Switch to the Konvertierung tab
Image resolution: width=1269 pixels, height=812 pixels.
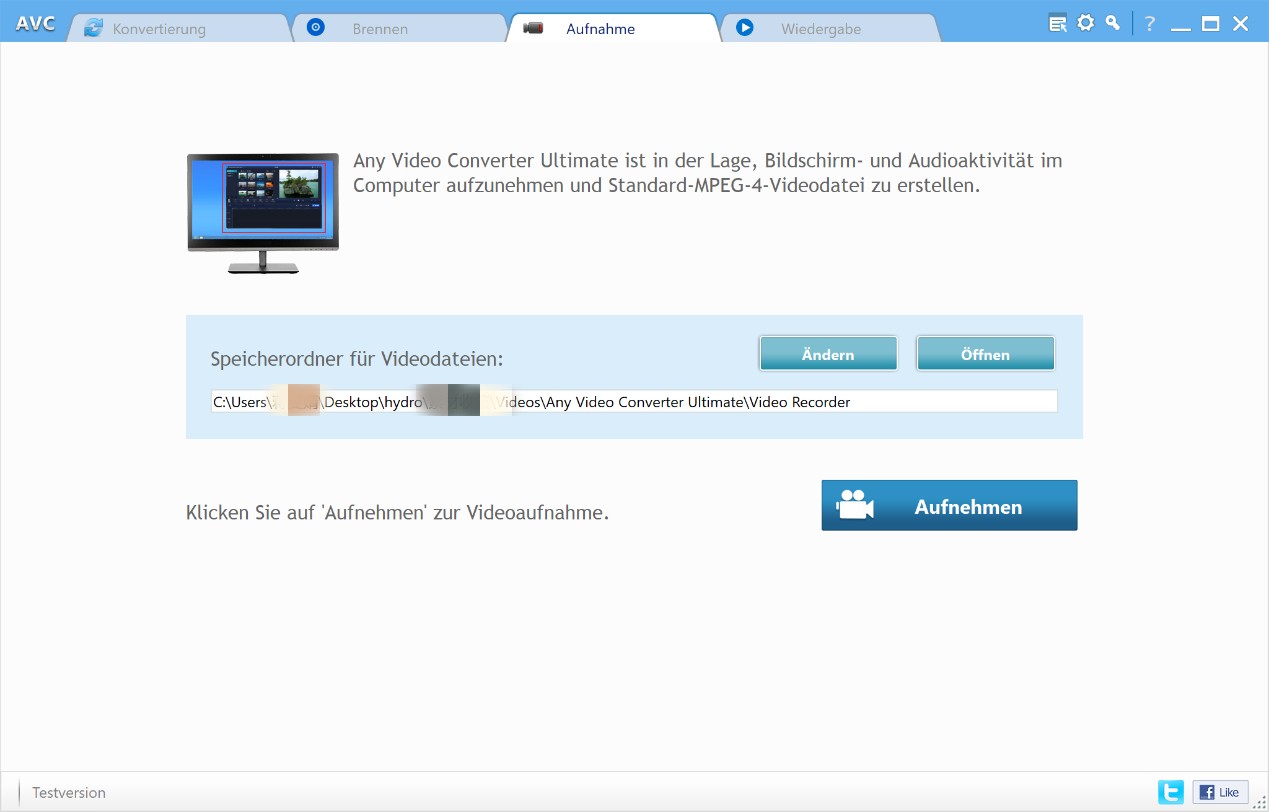[x=178, y=28]
